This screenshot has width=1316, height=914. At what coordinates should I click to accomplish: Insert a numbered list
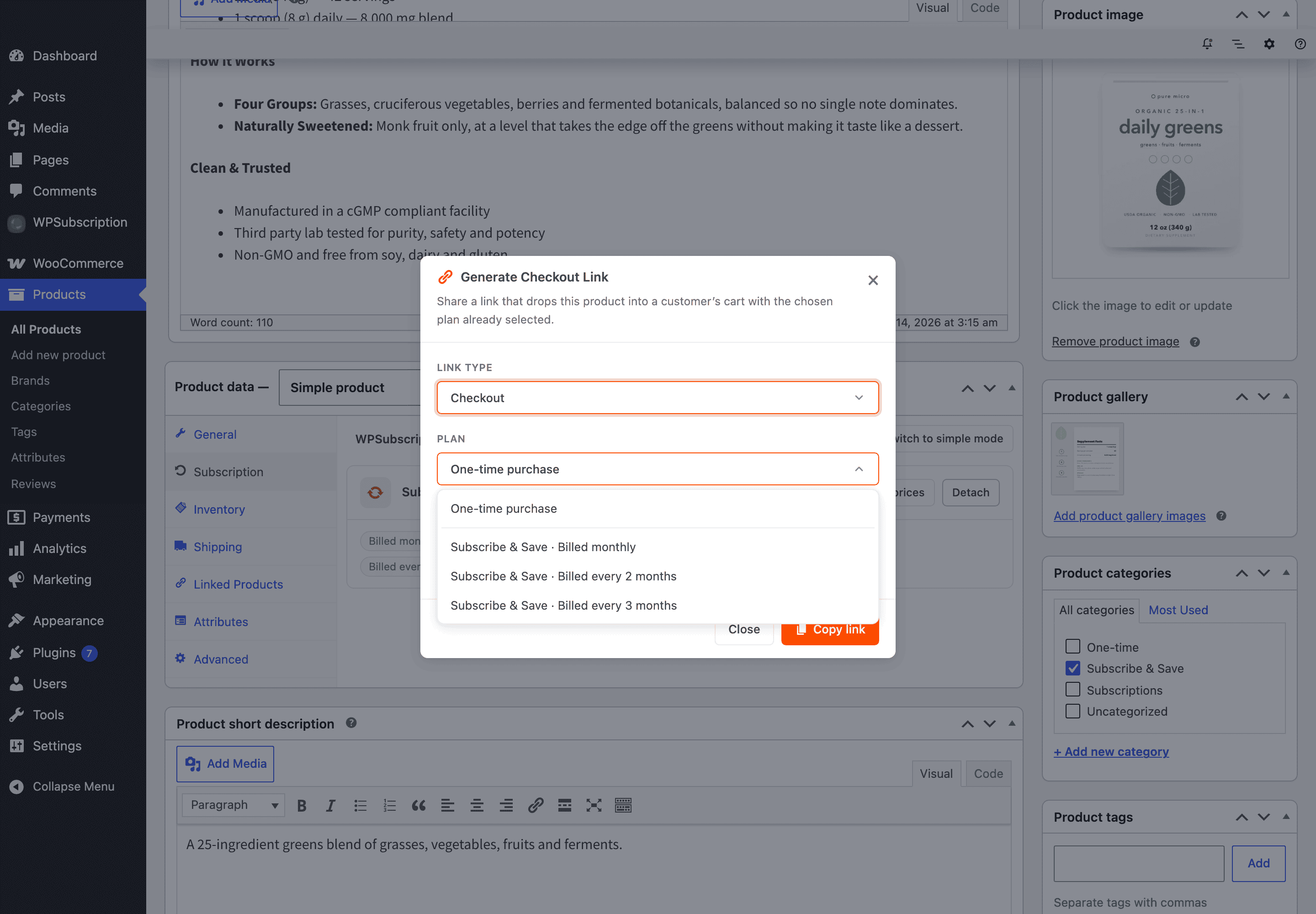pyautogui.click(x=389, y=806)
